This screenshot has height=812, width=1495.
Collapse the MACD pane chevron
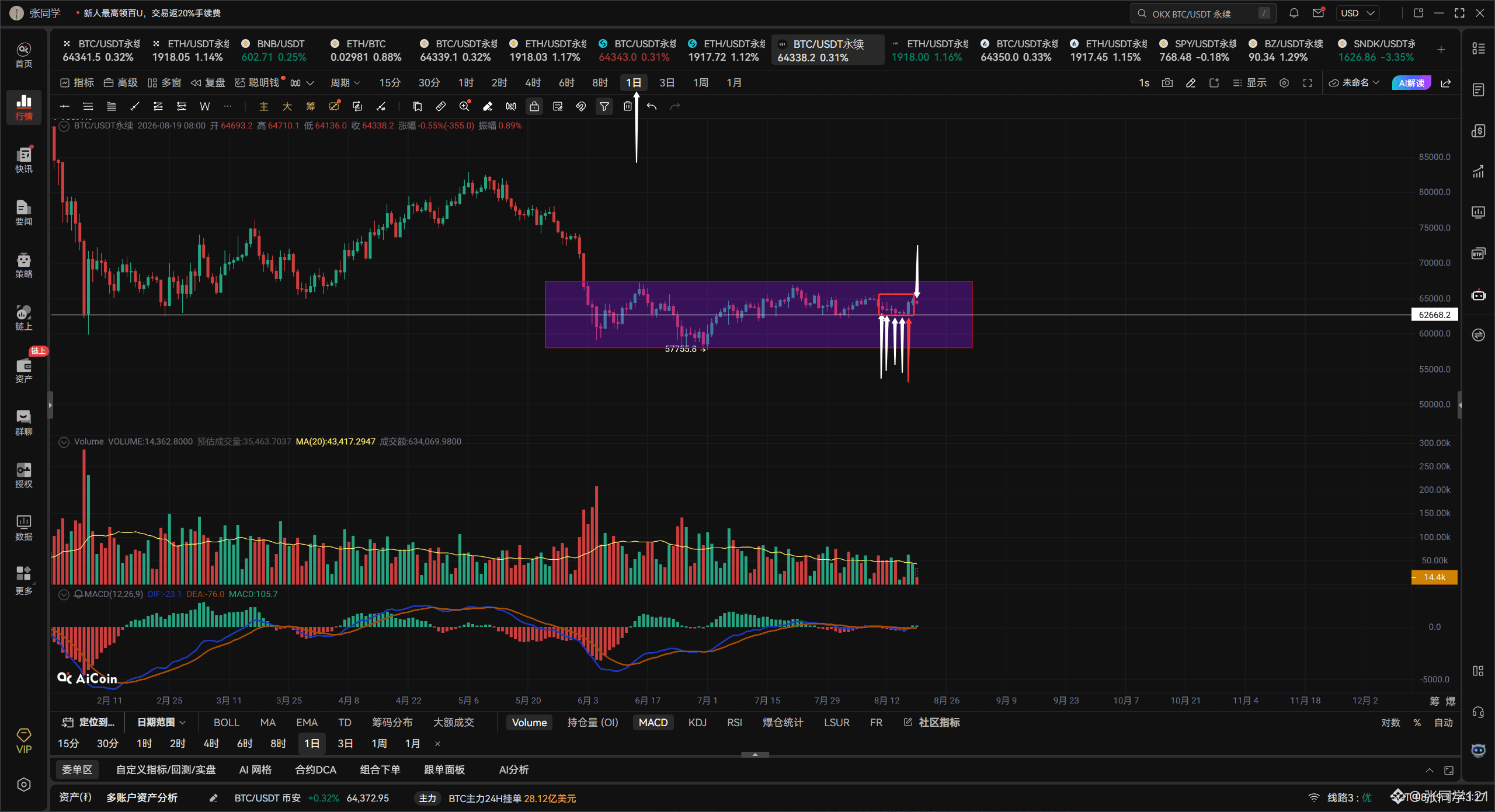tap(64, 594)
